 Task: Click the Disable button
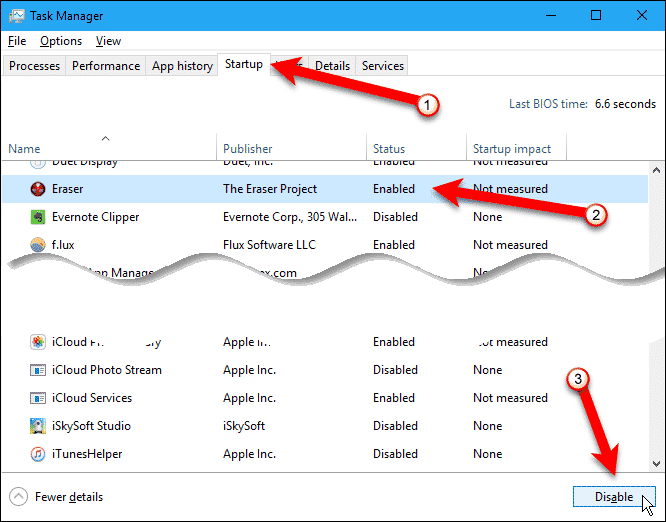(x=614, y=497)
